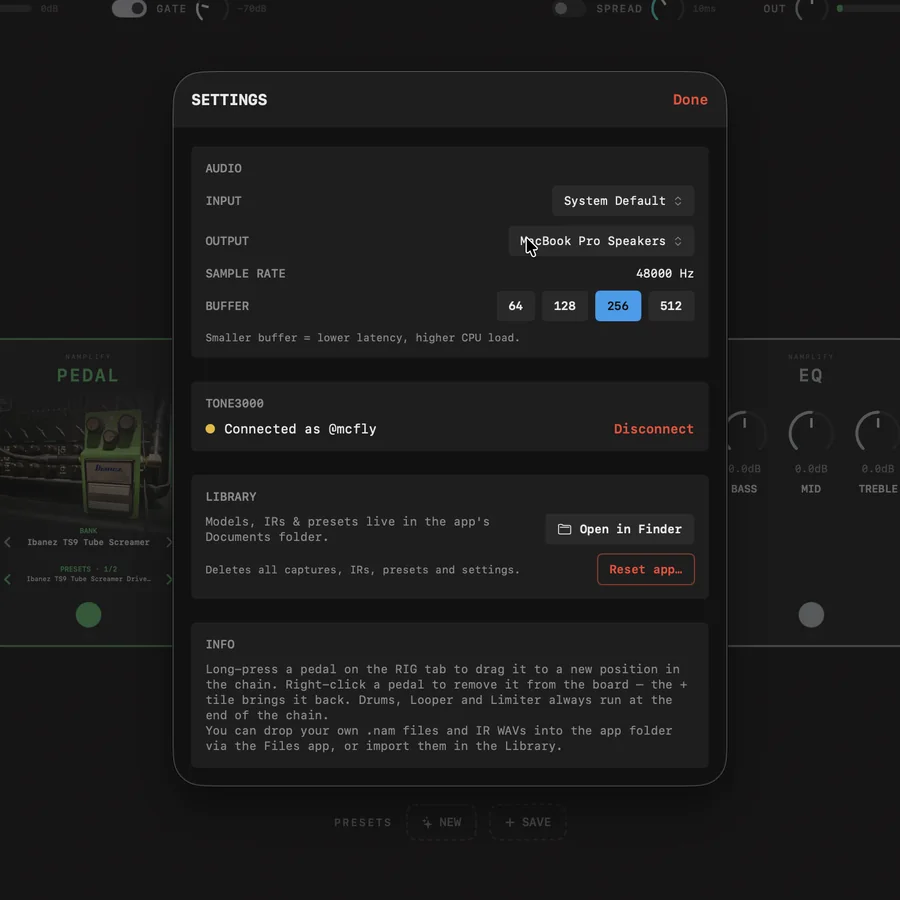Click the Gate threshold knob

(x=211, y=8)
